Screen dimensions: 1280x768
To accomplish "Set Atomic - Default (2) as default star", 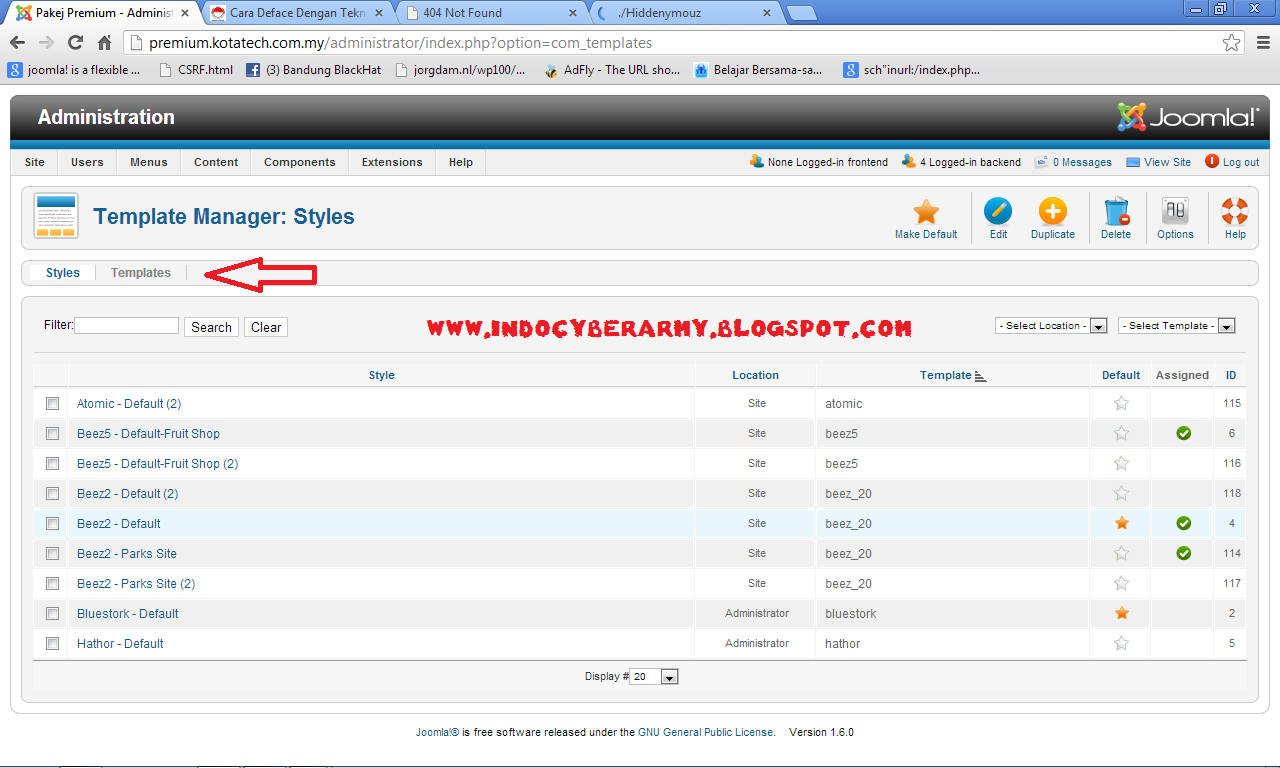I will (1121, 403).
